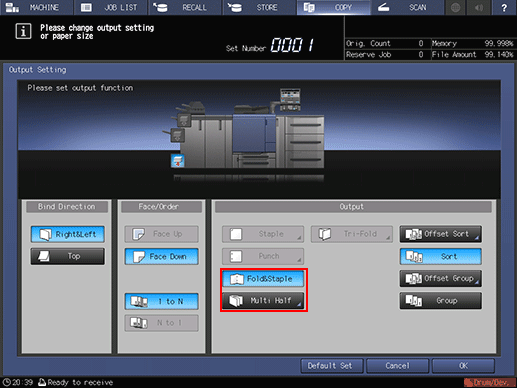The image size is (517, 388).
Task: Open the Tri-Fold options
Action: pyautogui.click(x=352, y=234)
